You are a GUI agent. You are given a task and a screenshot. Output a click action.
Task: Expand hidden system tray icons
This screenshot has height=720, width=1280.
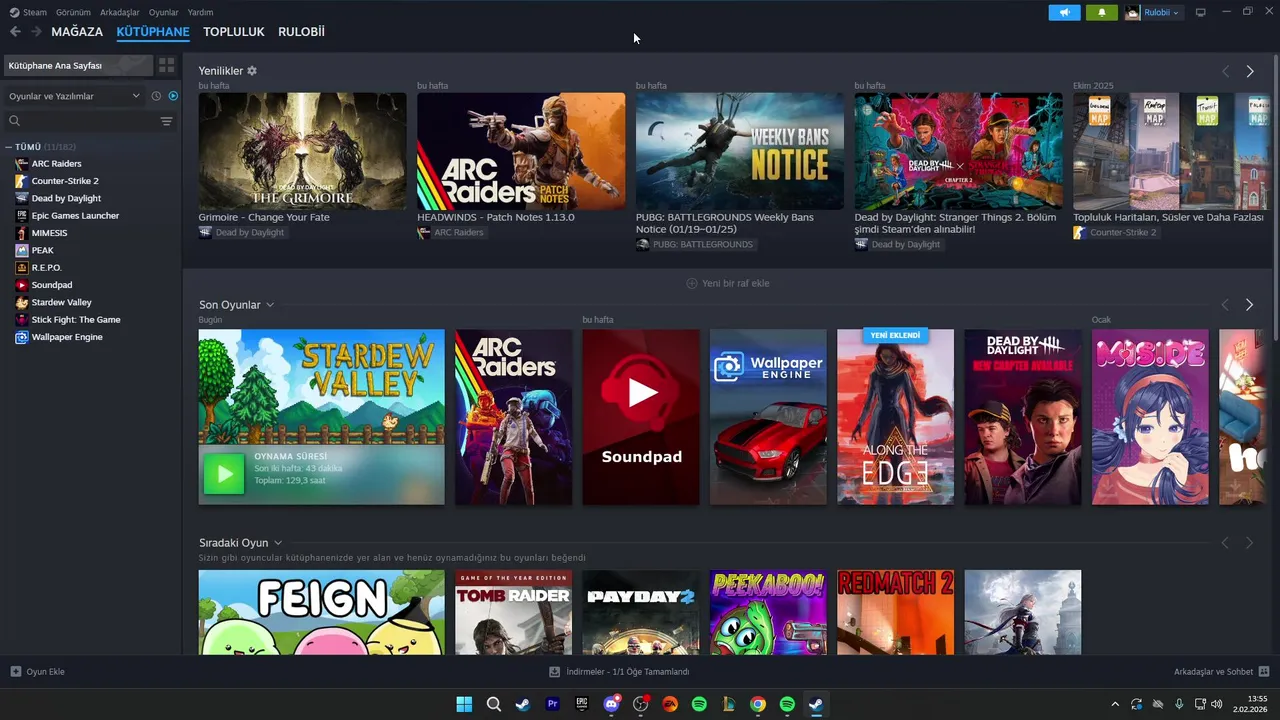pyautogui.click(x=1115, y=704)
